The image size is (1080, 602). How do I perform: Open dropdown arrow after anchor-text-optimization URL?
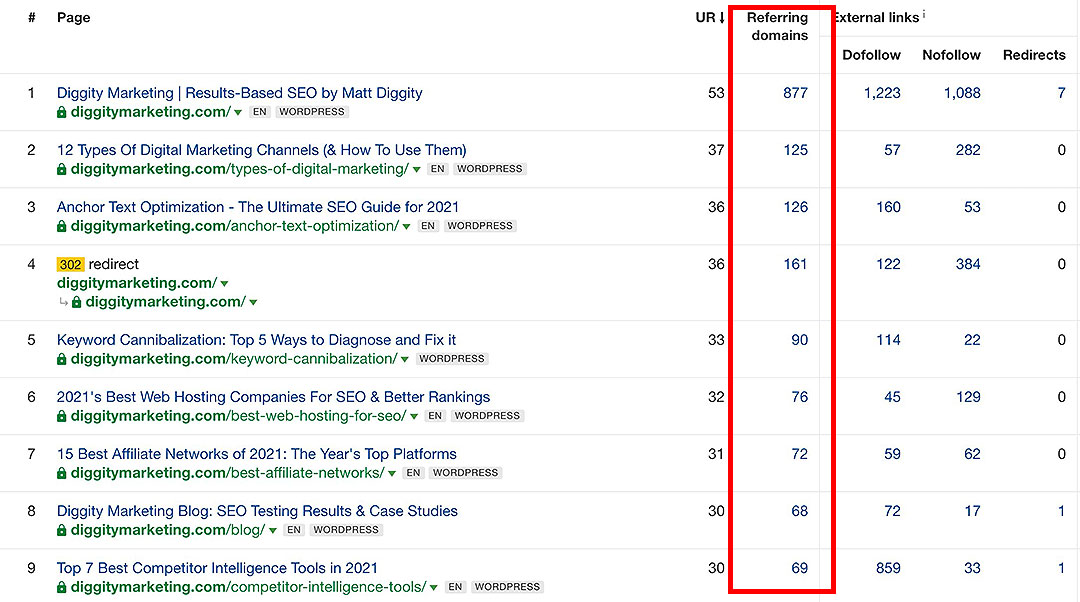pyautogui.click(x=406, y=227)
